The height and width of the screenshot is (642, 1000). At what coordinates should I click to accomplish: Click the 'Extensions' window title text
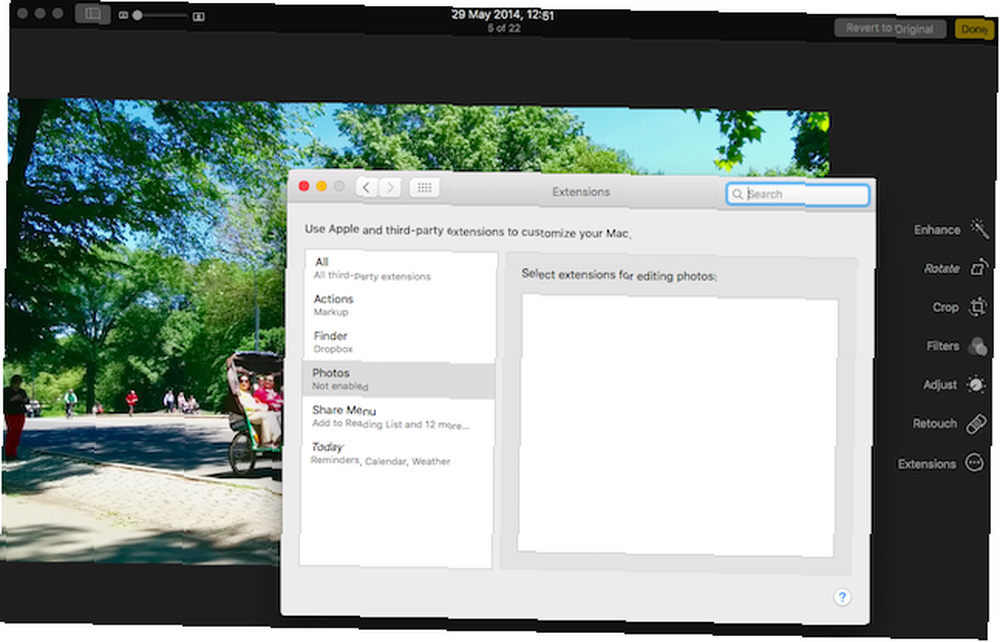(581, 192)
